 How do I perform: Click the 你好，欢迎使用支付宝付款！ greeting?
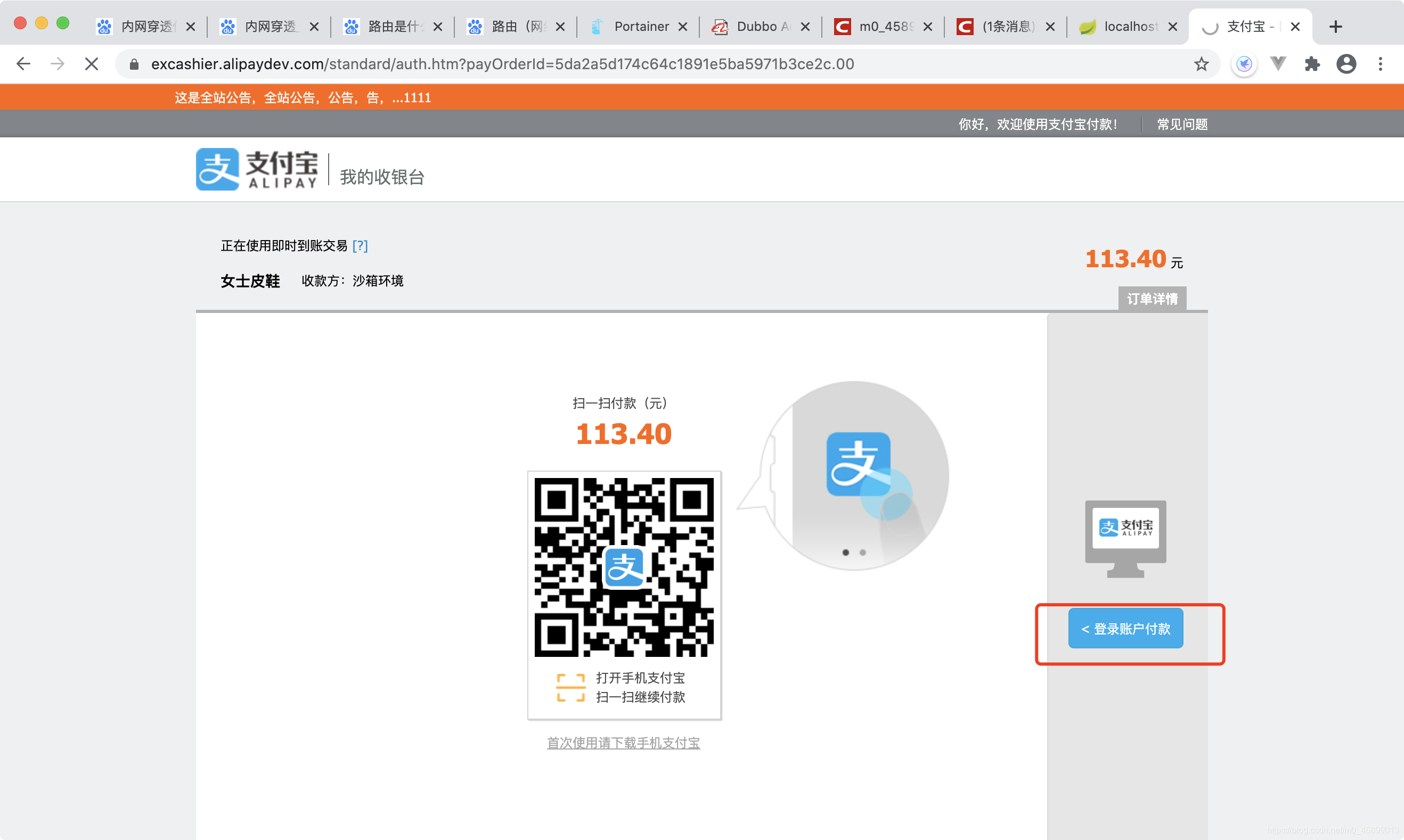click(x=1038, y=124)
